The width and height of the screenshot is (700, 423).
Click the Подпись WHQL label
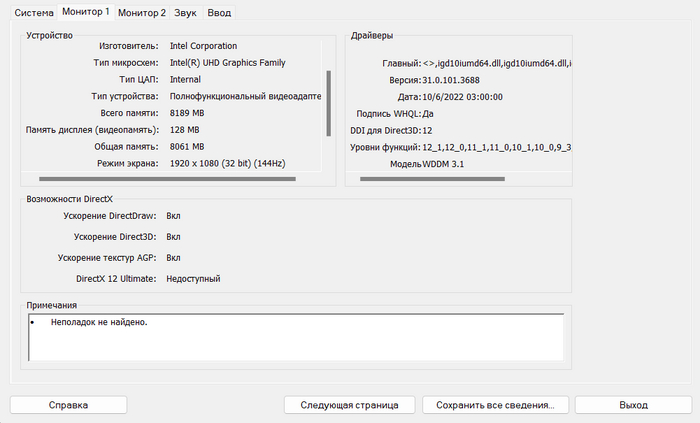point(388,114)
